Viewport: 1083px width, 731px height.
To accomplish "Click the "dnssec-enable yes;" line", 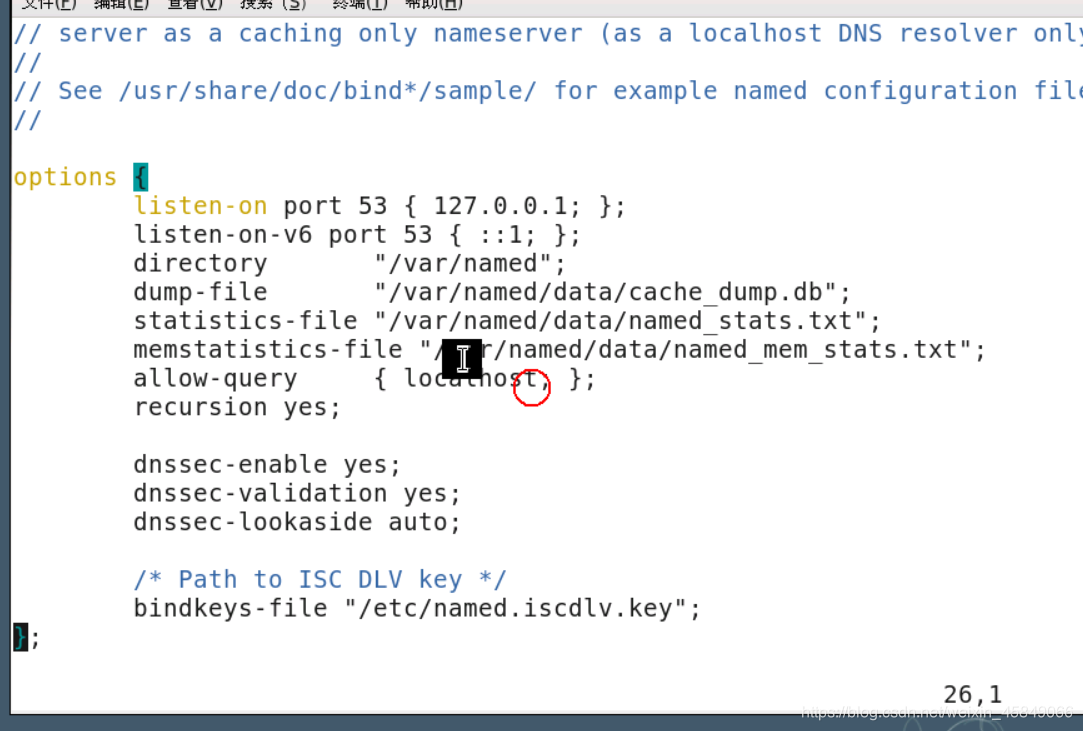I will click(267, 465).
